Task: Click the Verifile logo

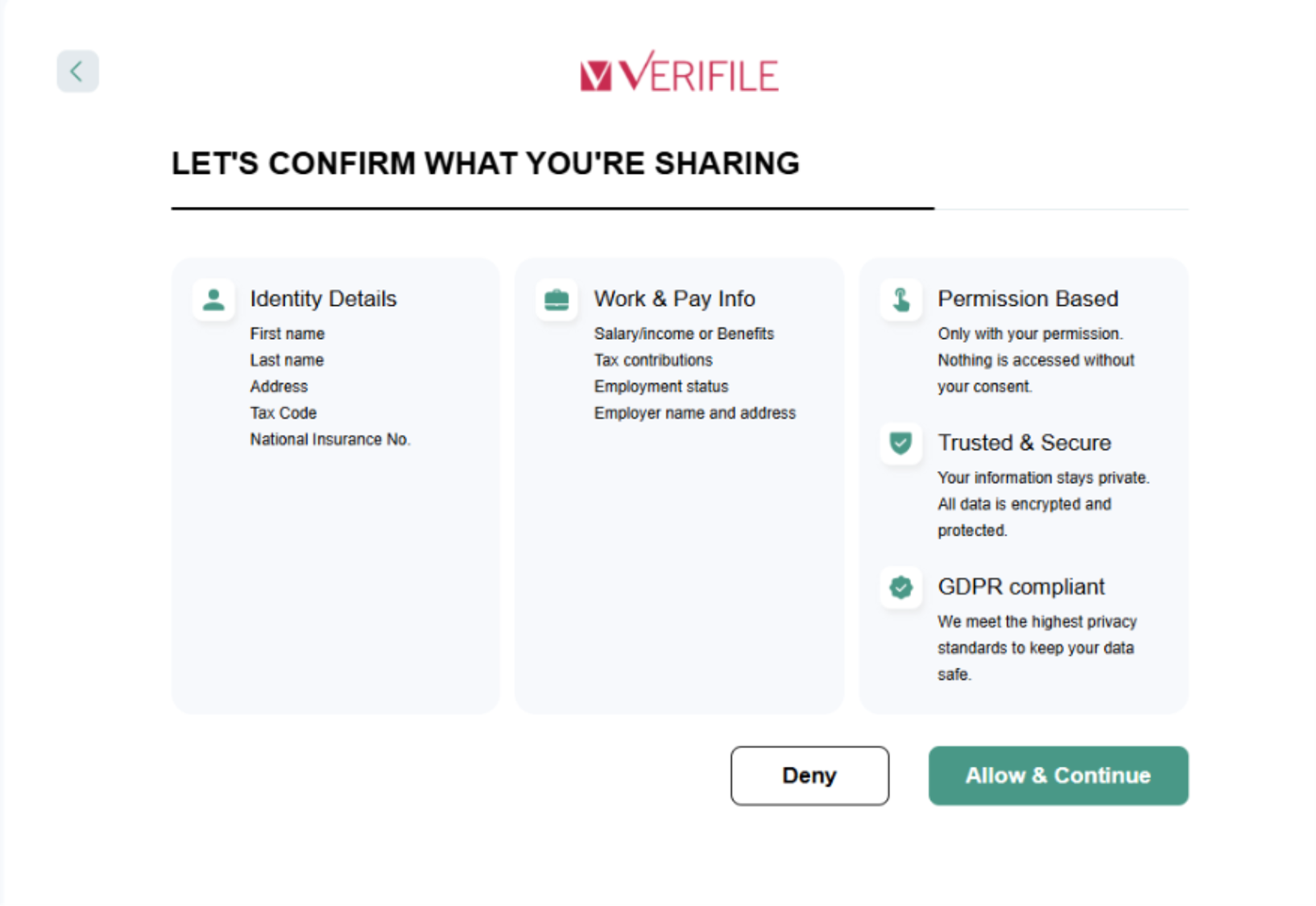Action: [679, 72]
